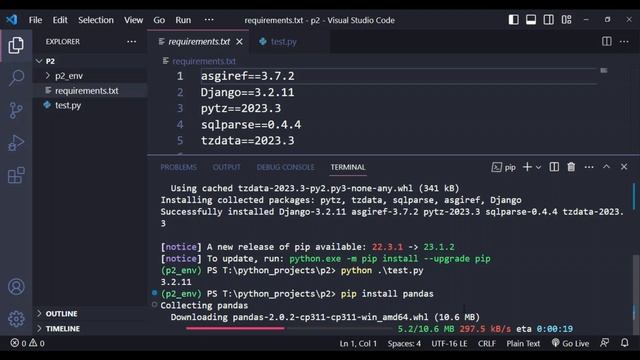Change encoding via UTF-16 LE
Viewport: 640px width, 360px height.
coord(449,344)
